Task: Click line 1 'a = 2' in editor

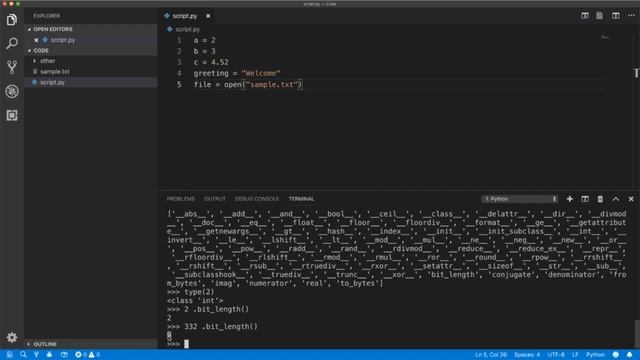Action: 204,40
